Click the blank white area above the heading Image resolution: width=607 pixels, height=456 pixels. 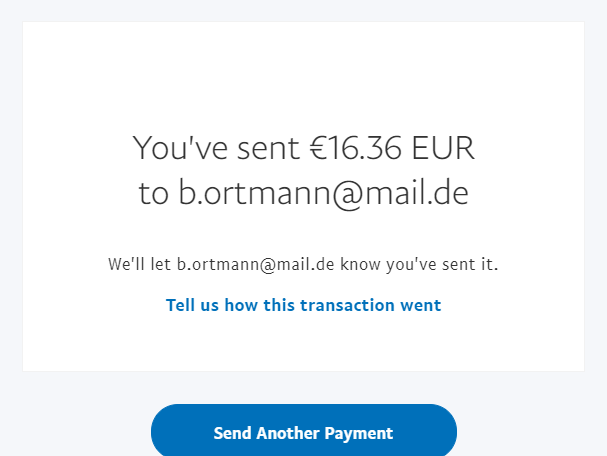click(303, 70)
